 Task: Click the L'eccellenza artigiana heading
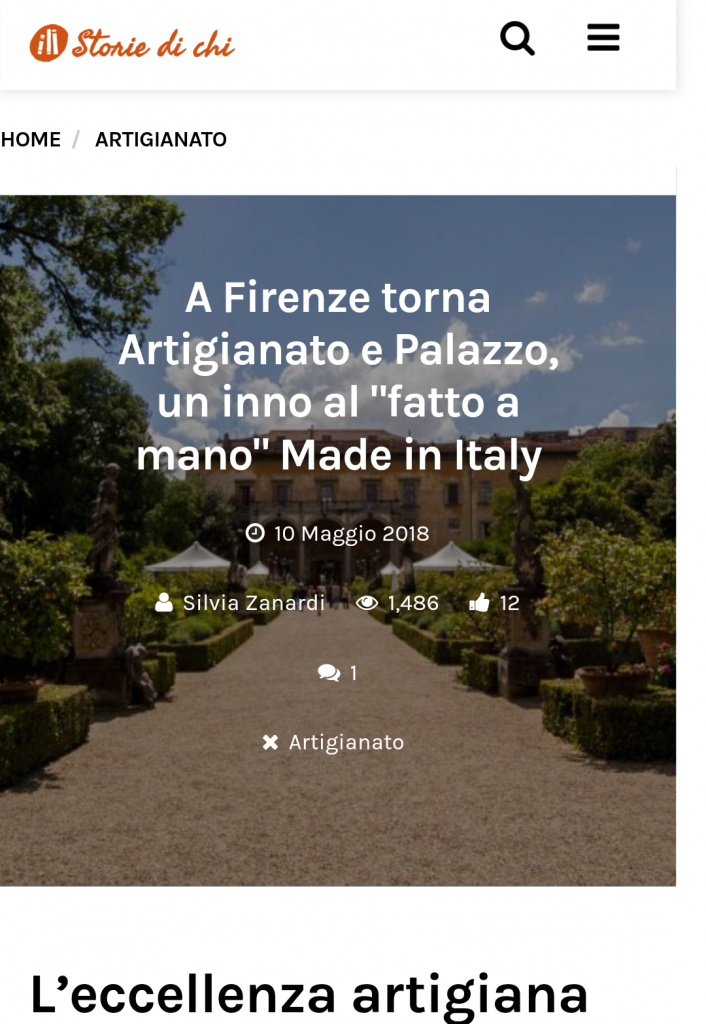309,995
